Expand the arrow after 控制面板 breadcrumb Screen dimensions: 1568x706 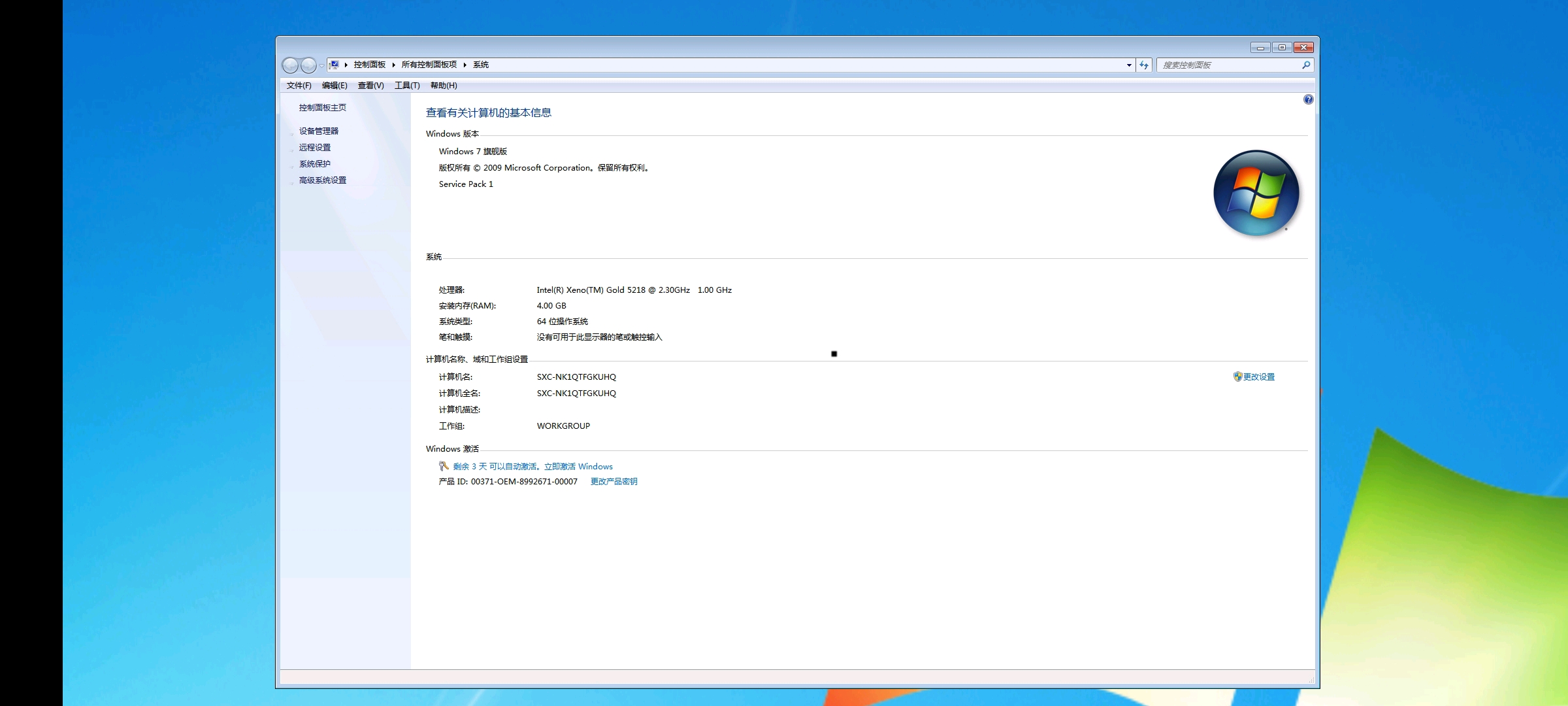click(x=394, y=65)
